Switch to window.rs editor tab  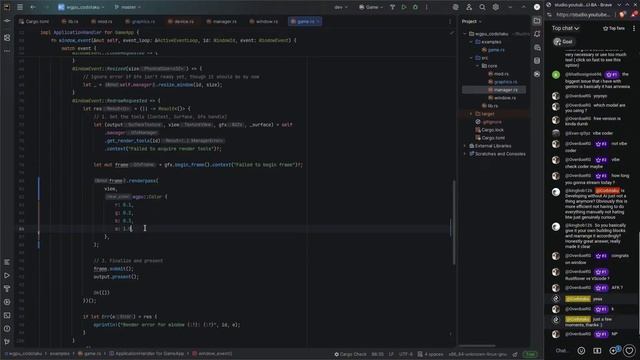(x=264, y=21)
